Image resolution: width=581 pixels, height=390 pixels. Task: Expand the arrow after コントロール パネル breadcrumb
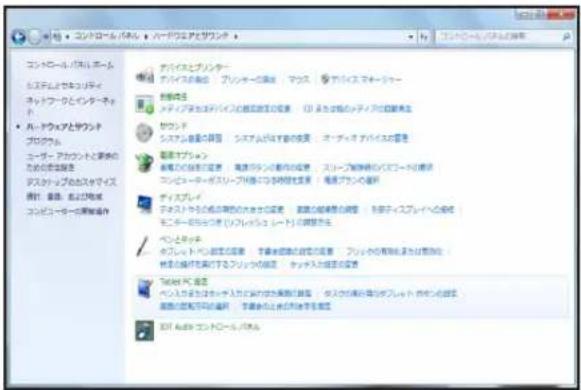(x=146, y=37)
